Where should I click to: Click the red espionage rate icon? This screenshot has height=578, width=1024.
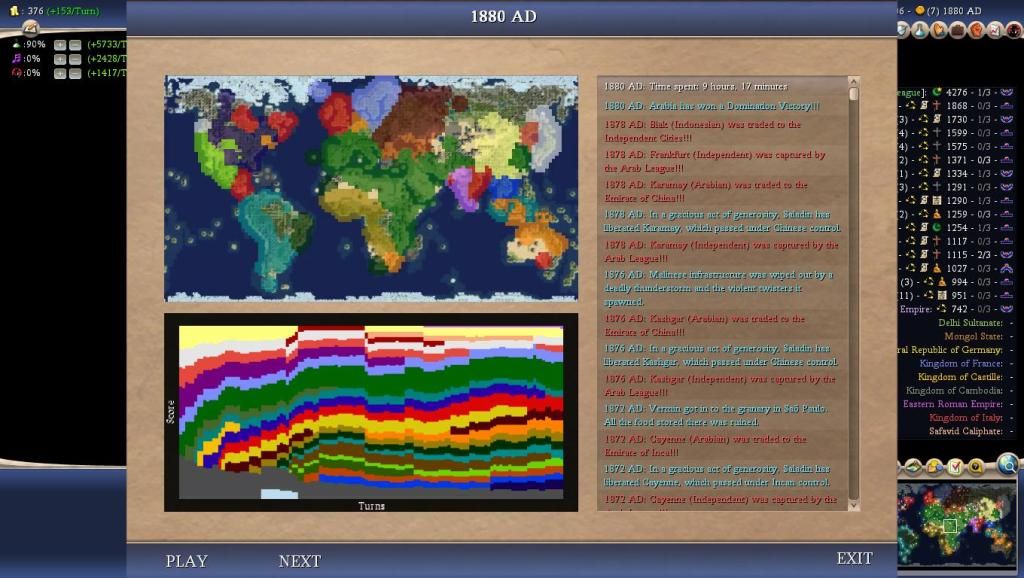click(x=16, y=73)
